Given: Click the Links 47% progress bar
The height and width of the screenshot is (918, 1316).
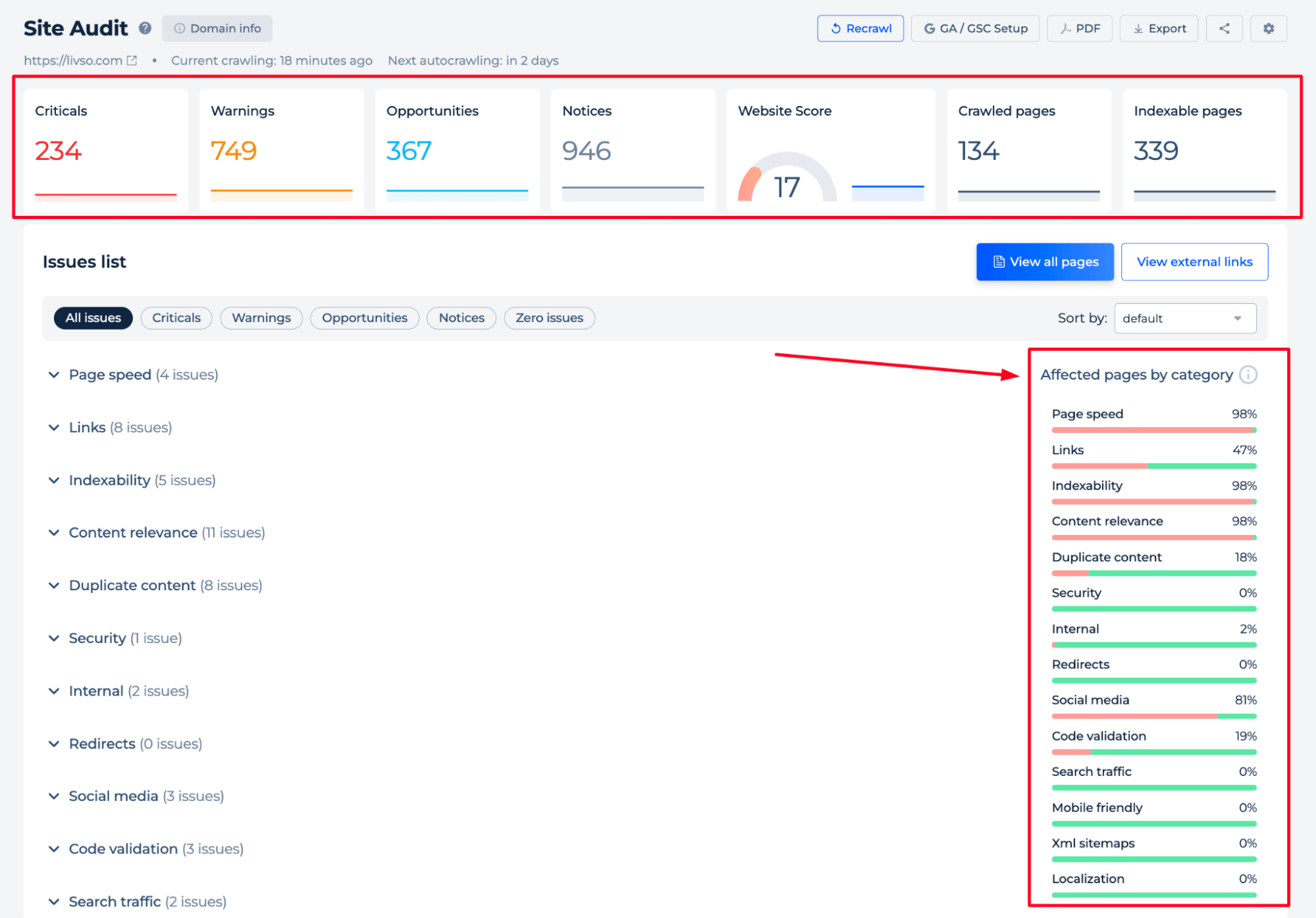Looking at the screenshot, I should (1154, 466).
